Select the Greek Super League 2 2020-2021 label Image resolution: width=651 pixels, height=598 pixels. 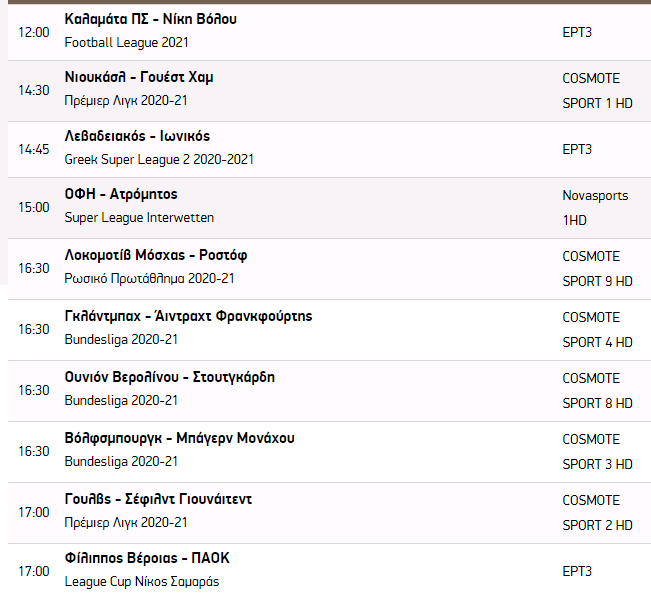(x=159, y=159)
